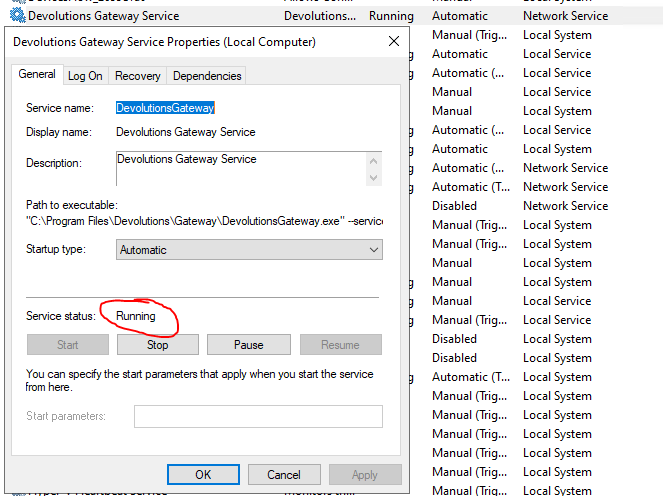Click the first Disabled entry with Network Service logon
The image size is (663, 496).
click(454, 206)
